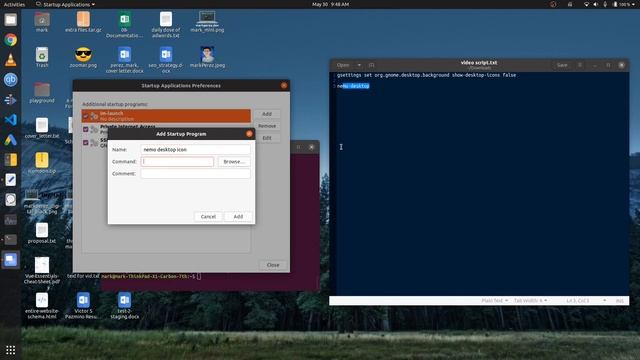Select playground folder on desktop
The height and width of the screenshot is (360, 640).
click(x=42, y=93)
